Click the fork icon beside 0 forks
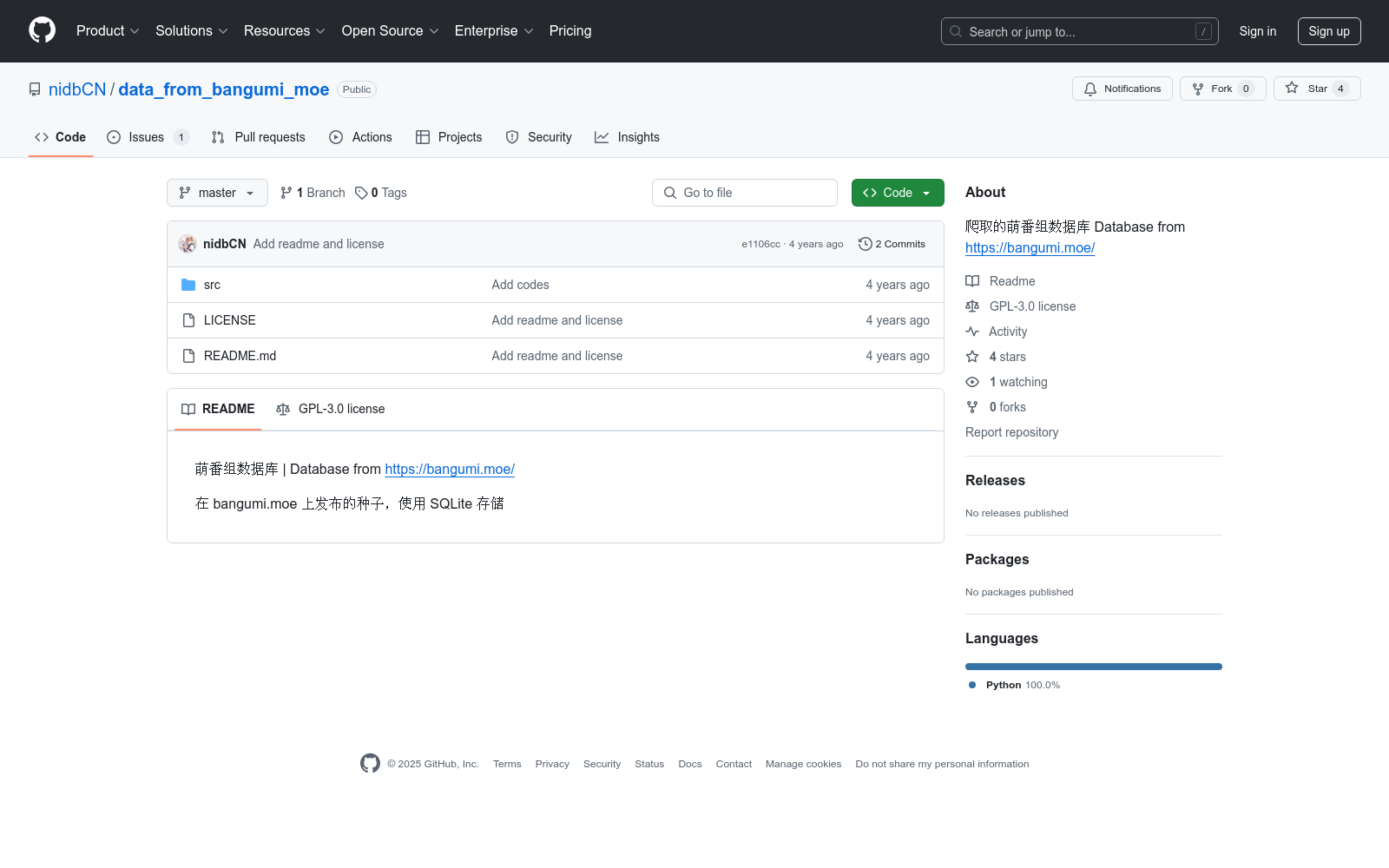This screenshot has height=868, width=1389. [972, 407]
